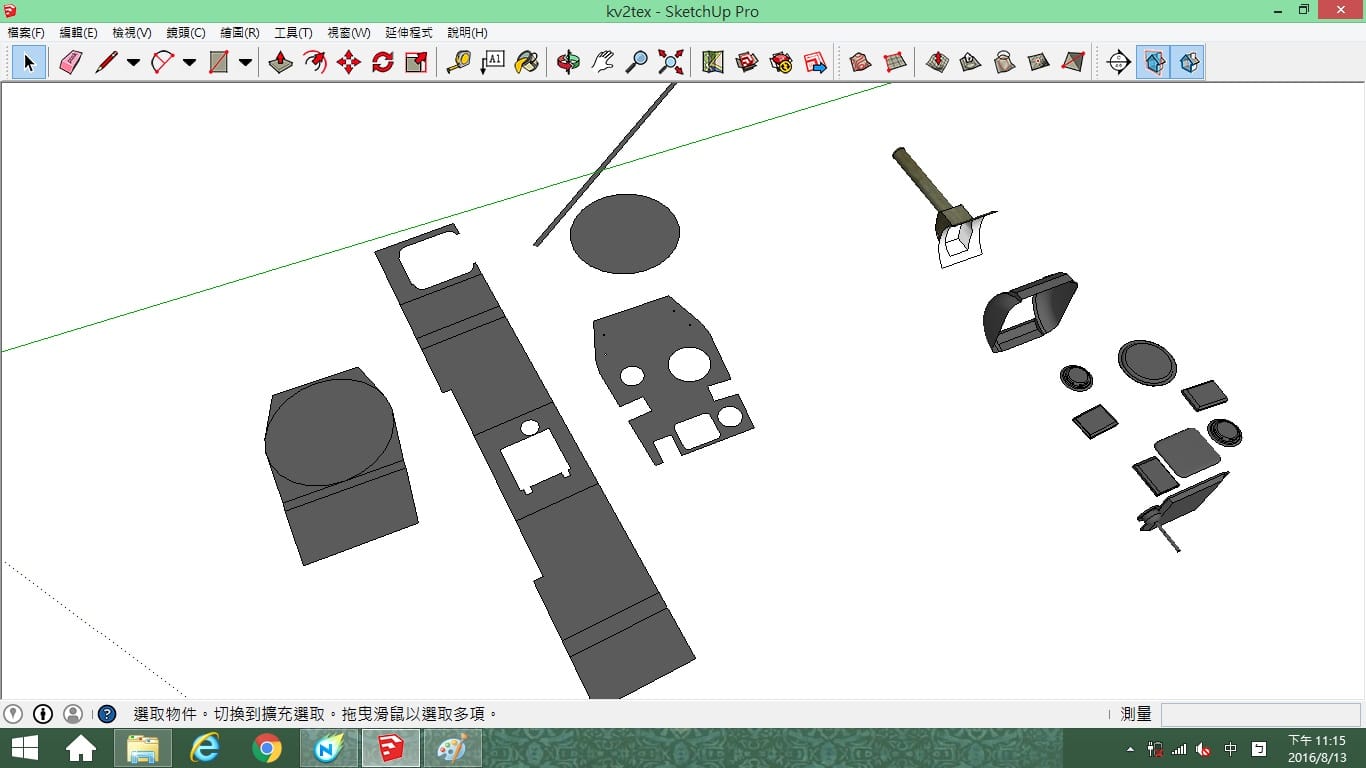This screenshot has width=1366, height=768.
Task: Select the Pan hand tool
Action: click(x=603, y=63)
